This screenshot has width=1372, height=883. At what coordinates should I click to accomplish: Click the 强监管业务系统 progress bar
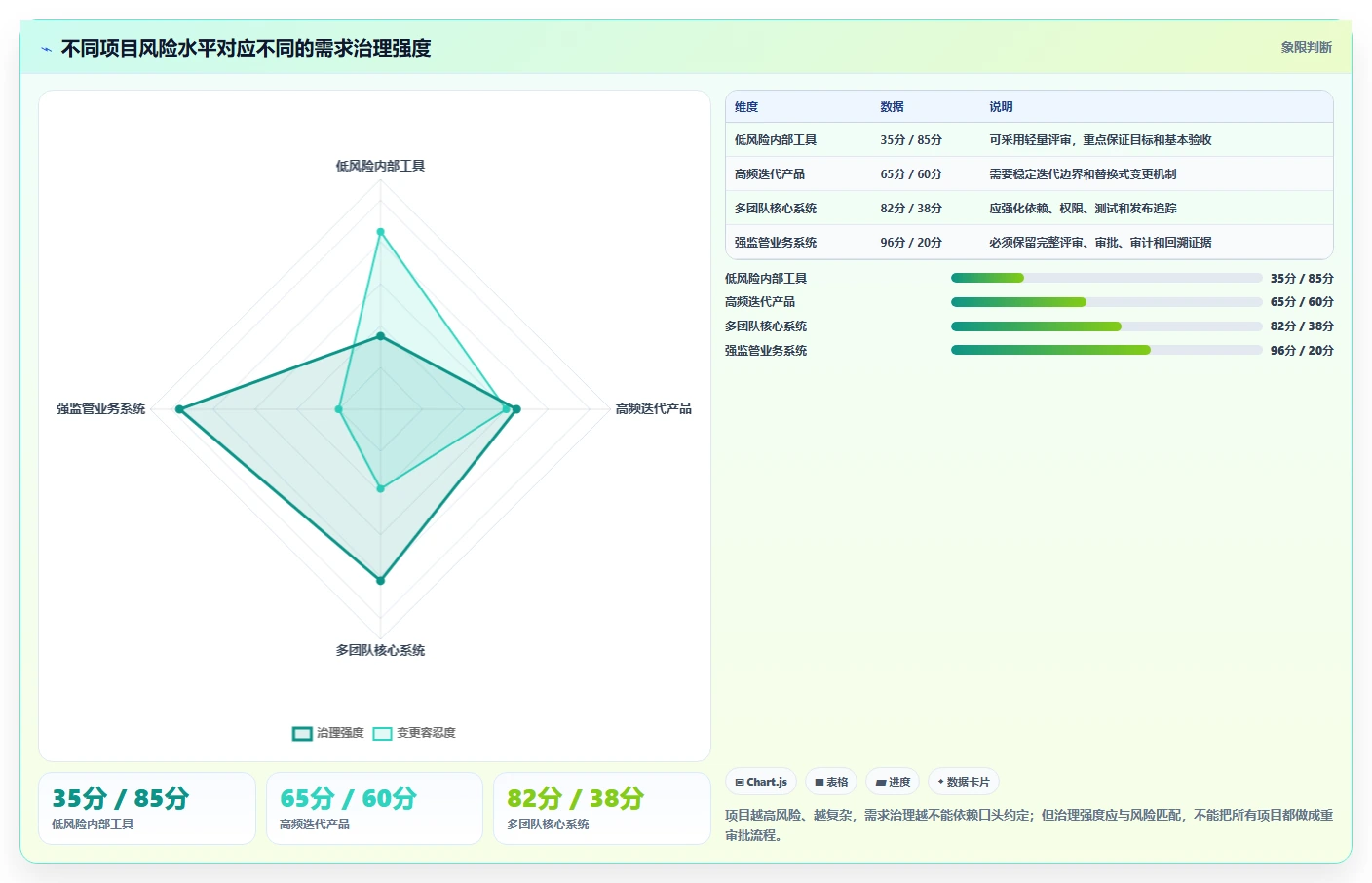1106,350
